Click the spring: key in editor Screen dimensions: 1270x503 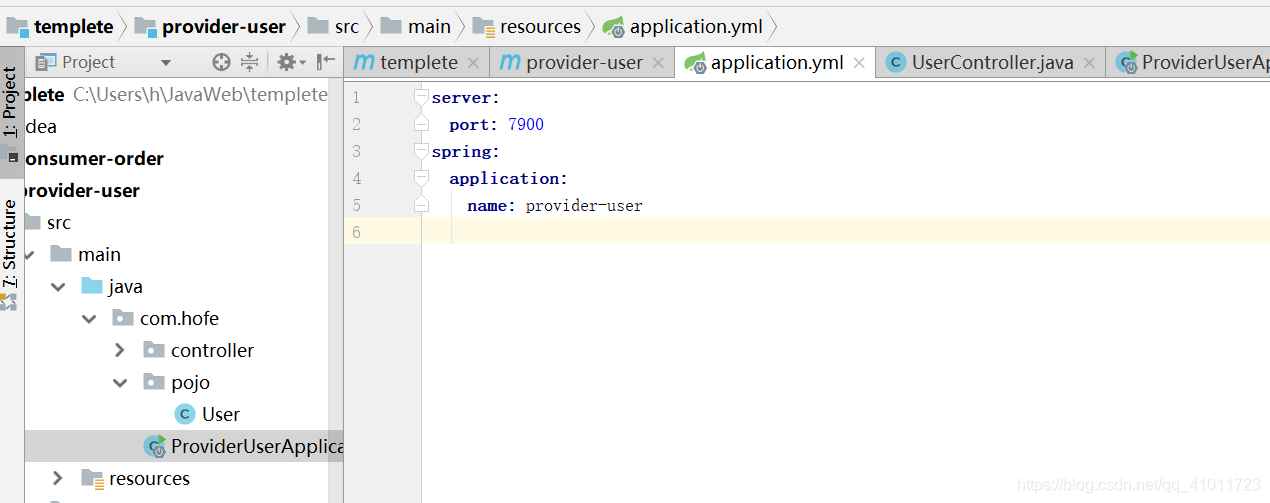tap(466, 152)
